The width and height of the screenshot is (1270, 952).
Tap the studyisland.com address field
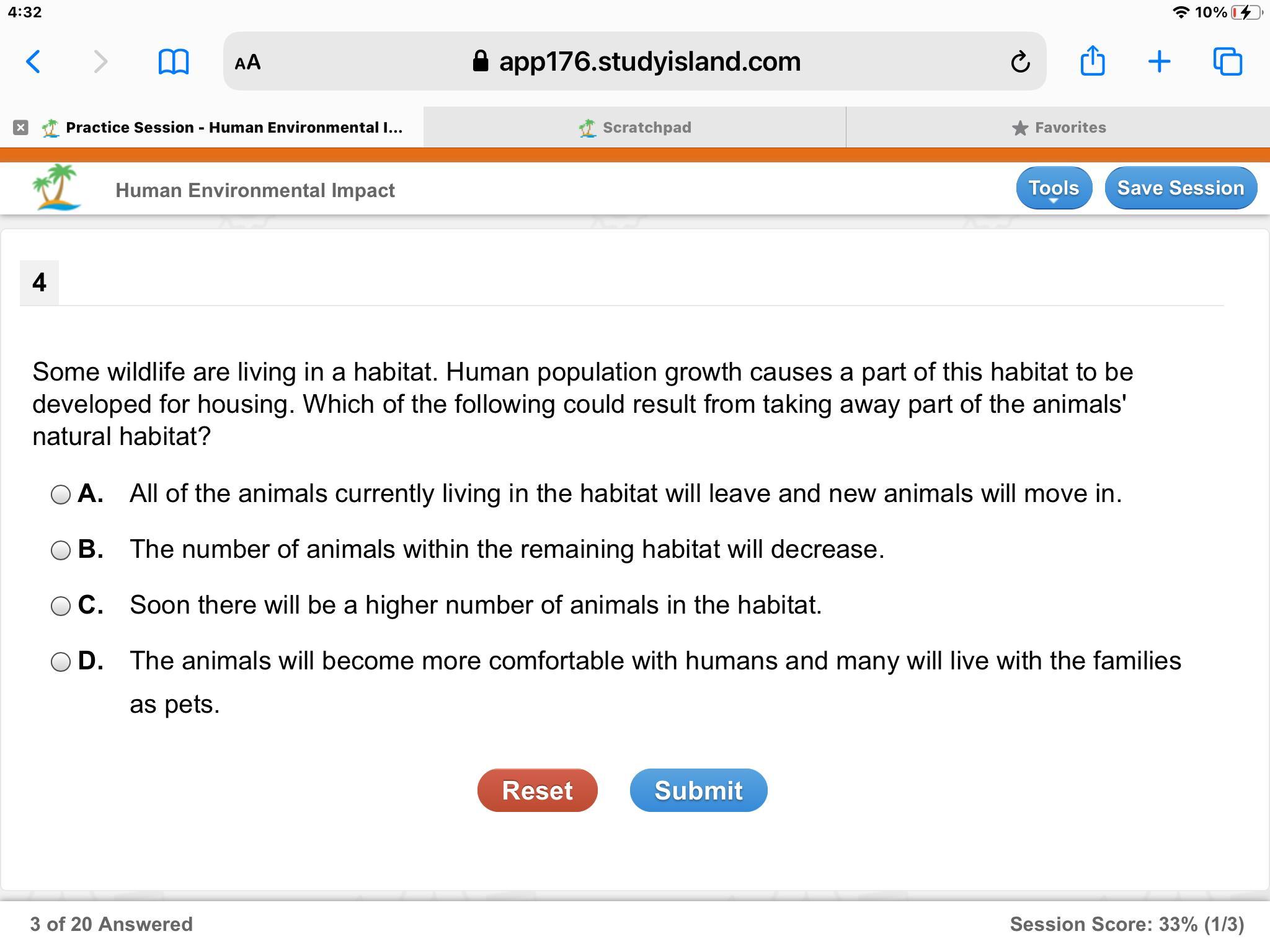[x=635, y=61]
